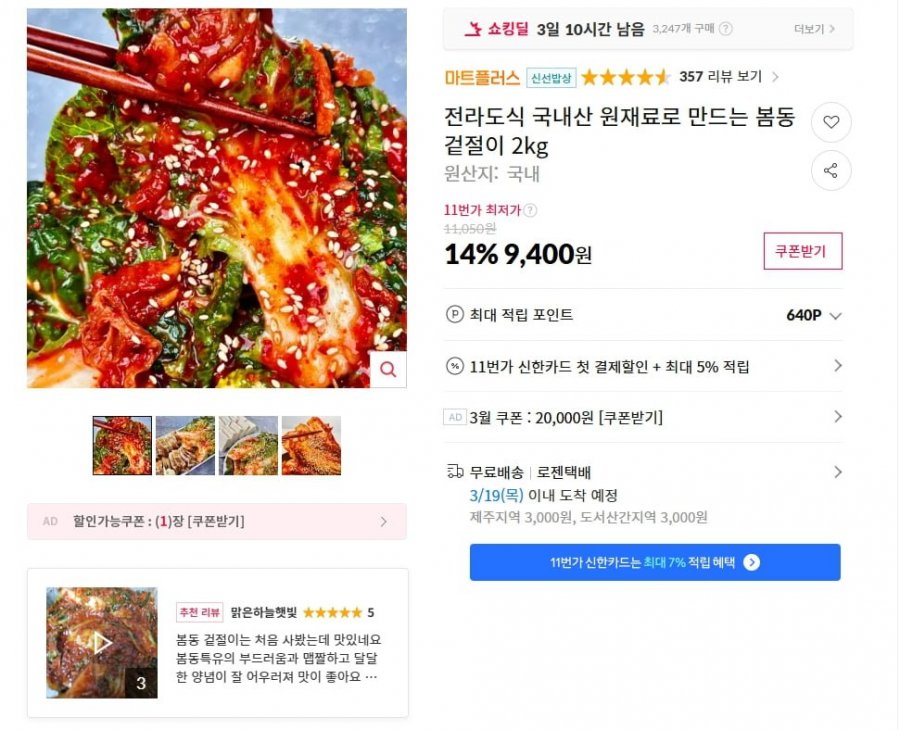Select the dumpling product thumbnail
This screenshot has width=900, height=730.
coord(185,445)
